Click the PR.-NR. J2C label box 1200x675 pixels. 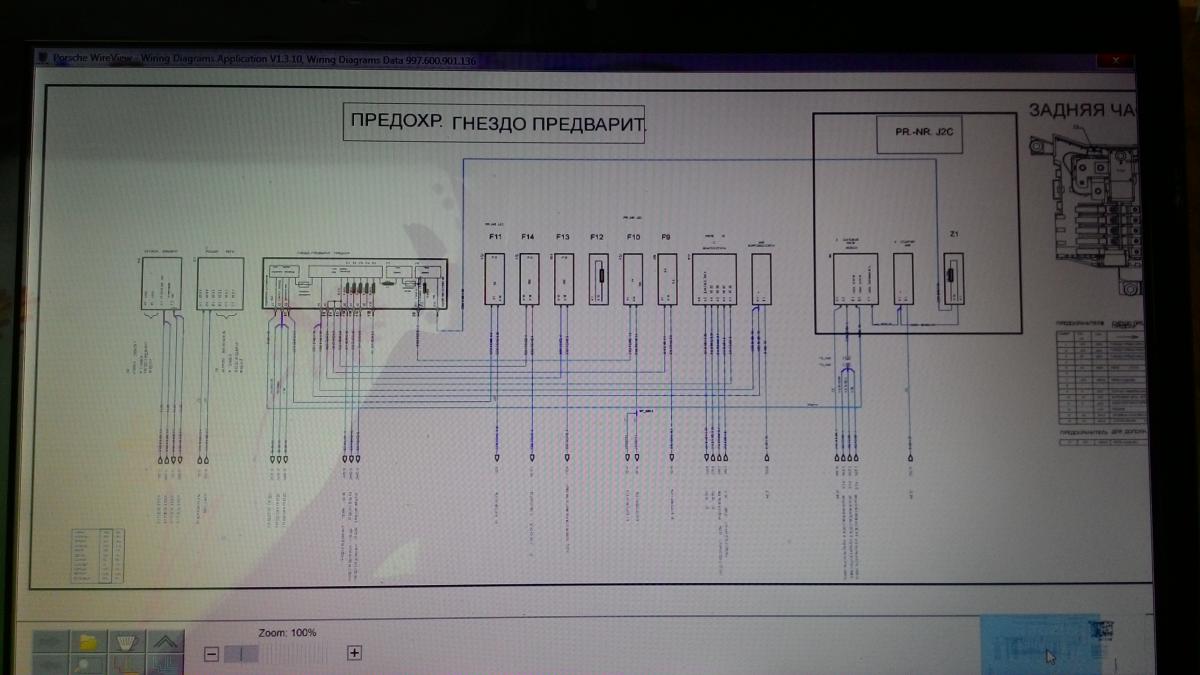pyautogui.click(x=920, y=134)
